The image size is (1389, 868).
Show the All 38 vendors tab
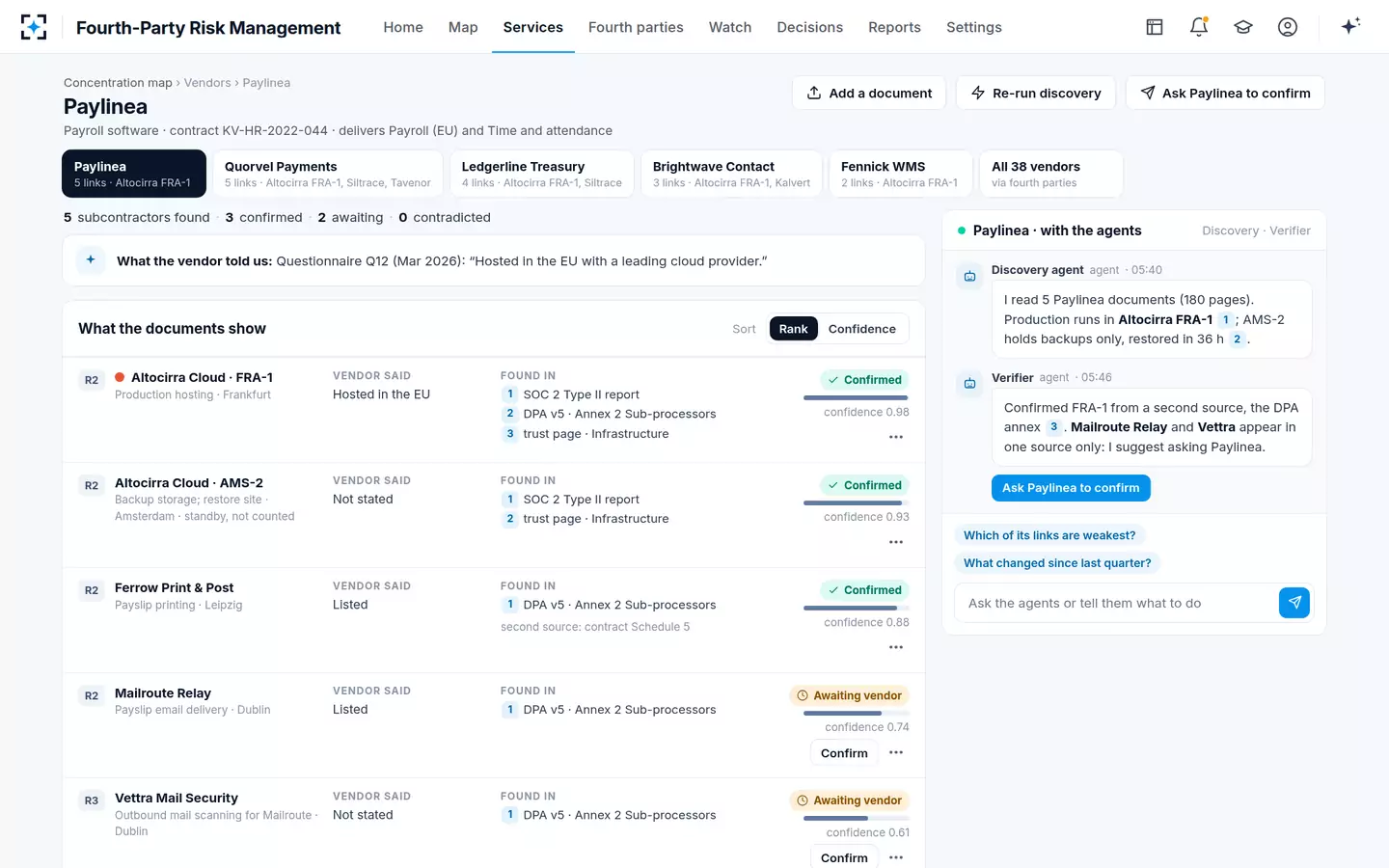pos(1051,174)
